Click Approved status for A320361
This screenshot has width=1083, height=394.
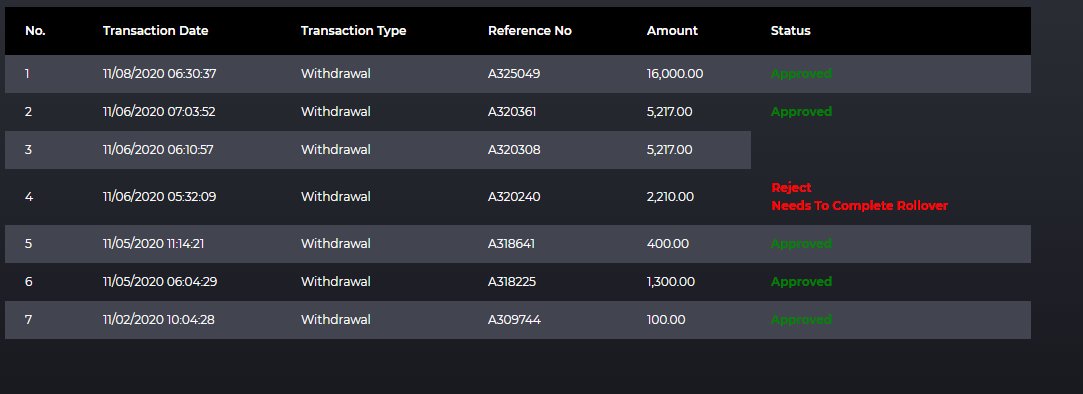[x=801, y=112]
